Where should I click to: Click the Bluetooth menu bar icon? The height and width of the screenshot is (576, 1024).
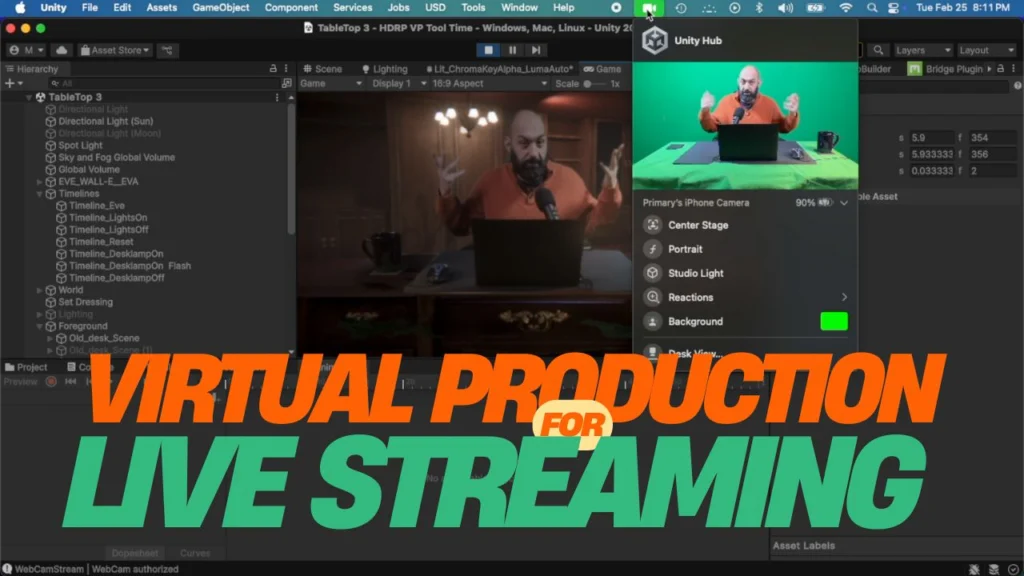pos(759,8)
